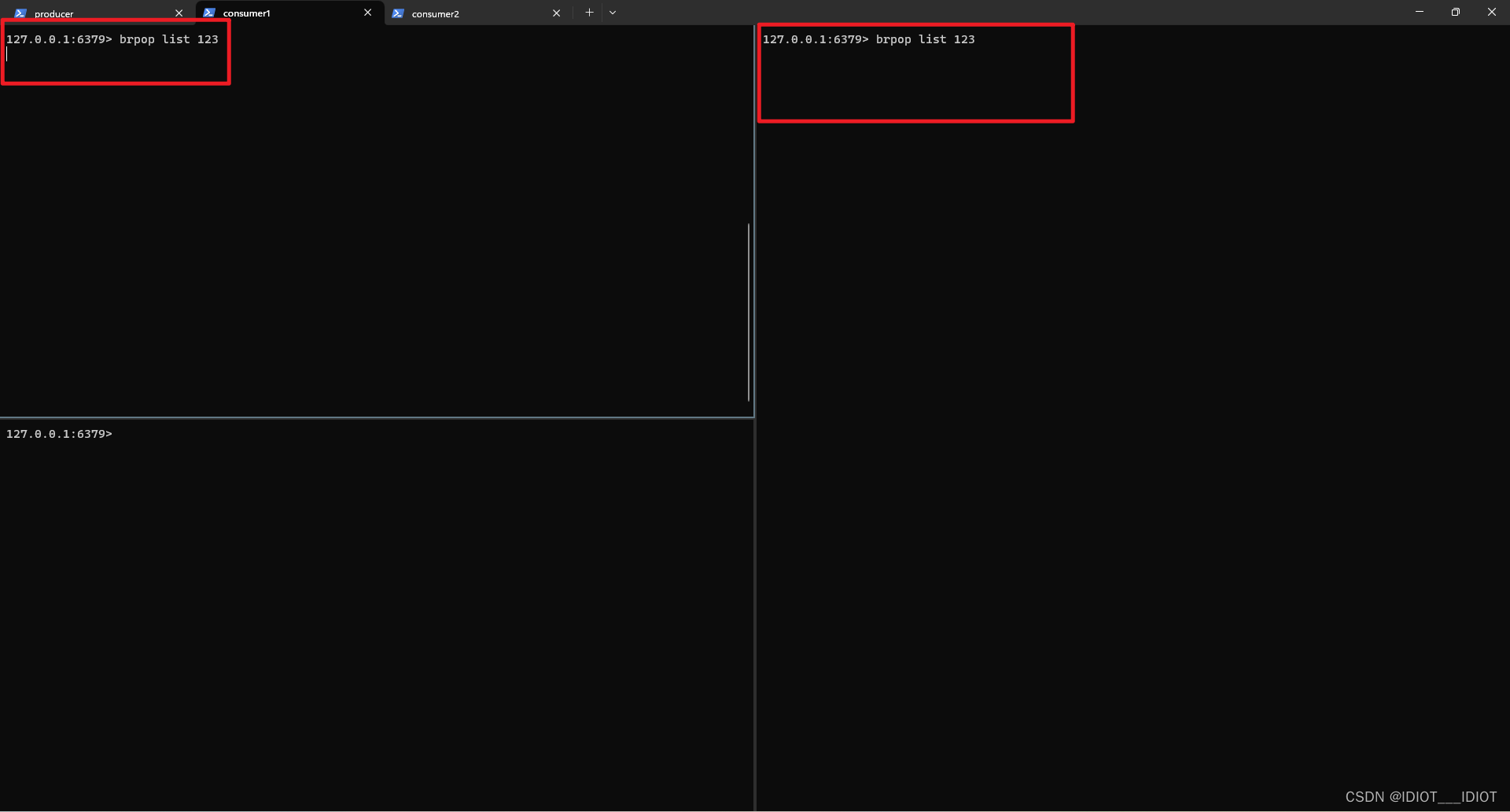Click the top-left pane scrollbar

749,312
